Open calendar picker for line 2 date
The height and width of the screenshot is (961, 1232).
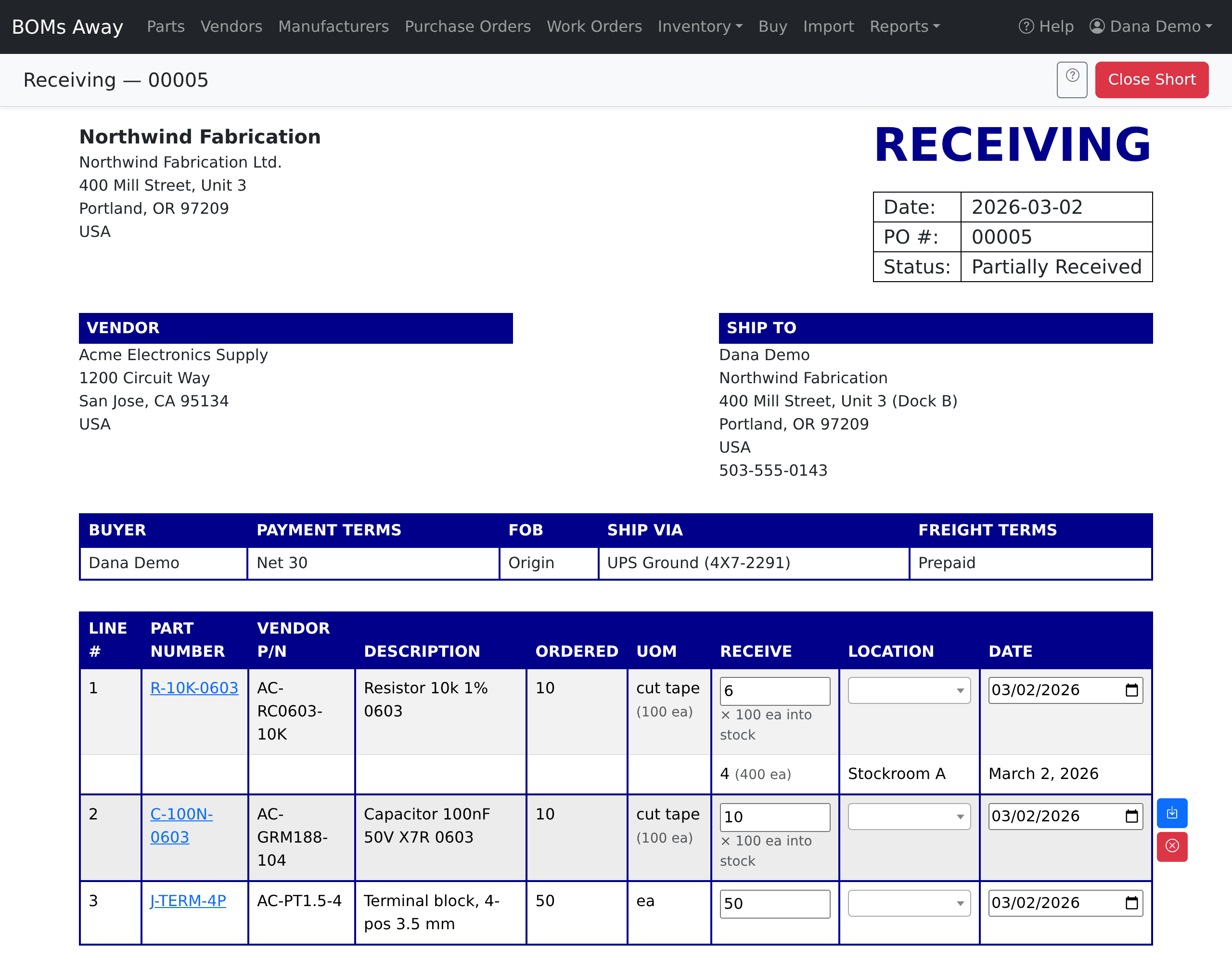(x=1131, y=816)
